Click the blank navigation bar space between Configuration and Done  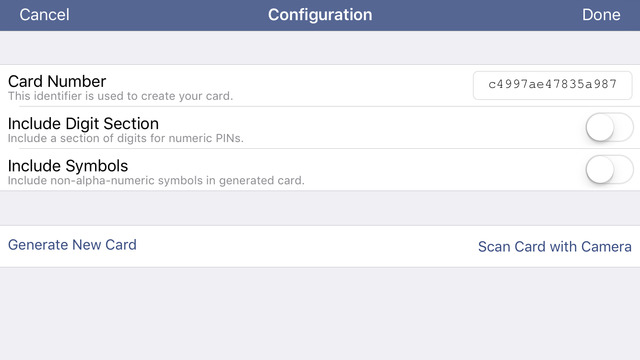coord(477,15)
